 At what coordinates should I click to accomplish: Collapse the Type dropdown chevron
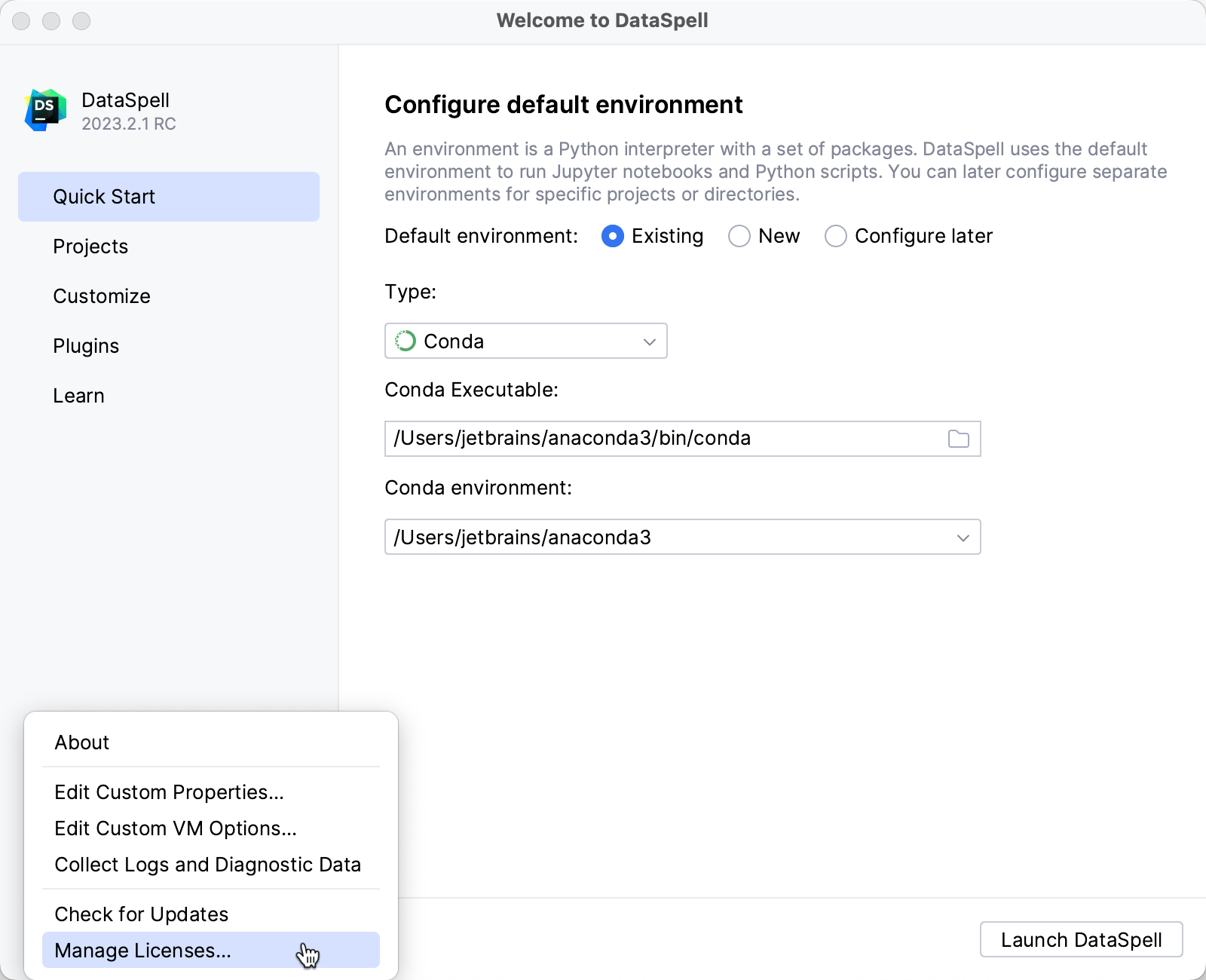[648, 341]
